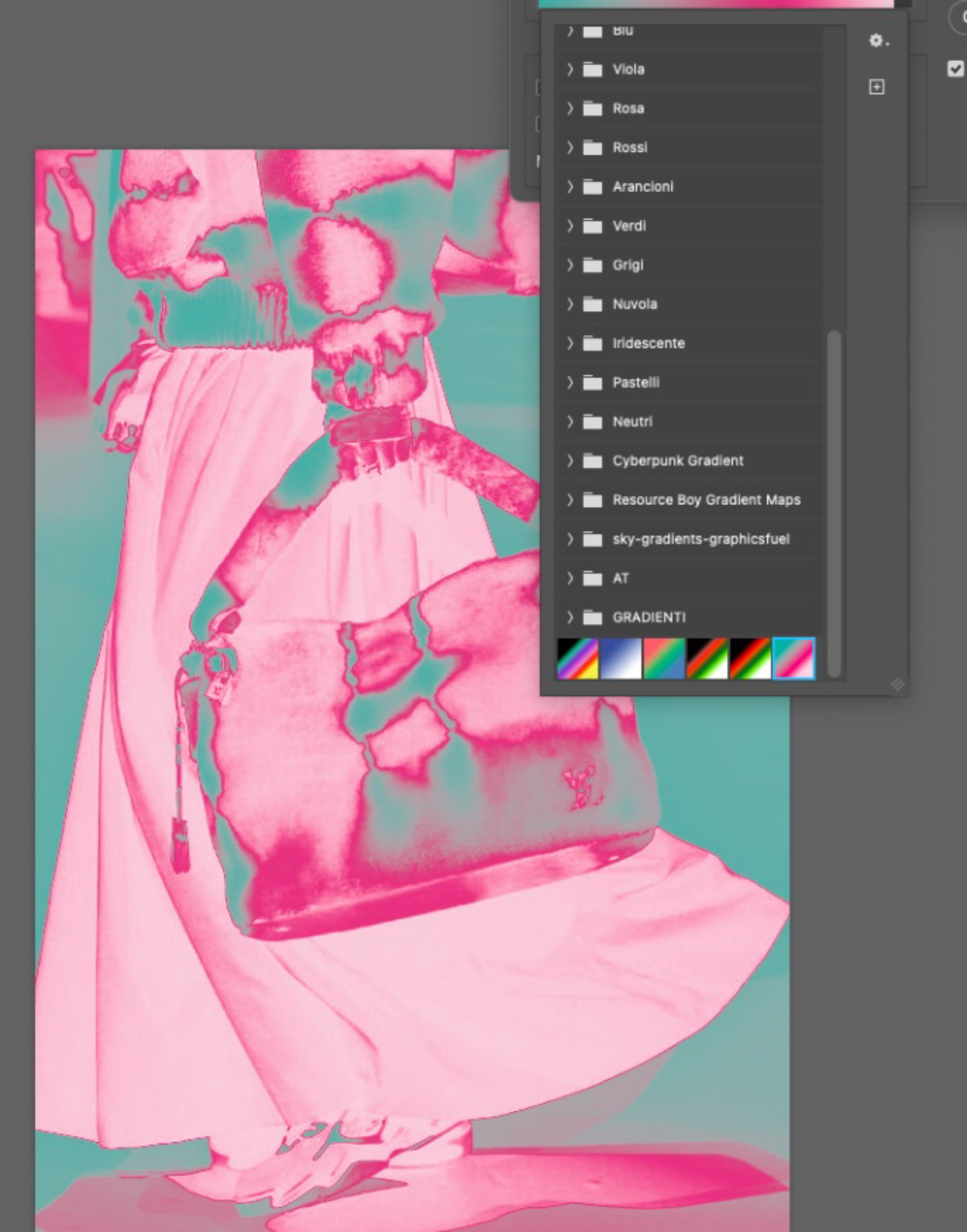Expand the sky-gradients-graphicsfuel chevron

570,539
